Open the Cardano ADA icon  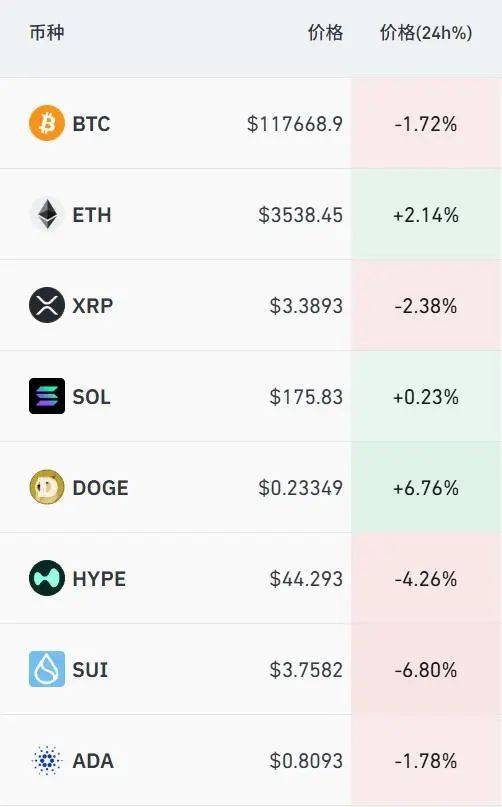pyautogui.click(x=47, y=760)
